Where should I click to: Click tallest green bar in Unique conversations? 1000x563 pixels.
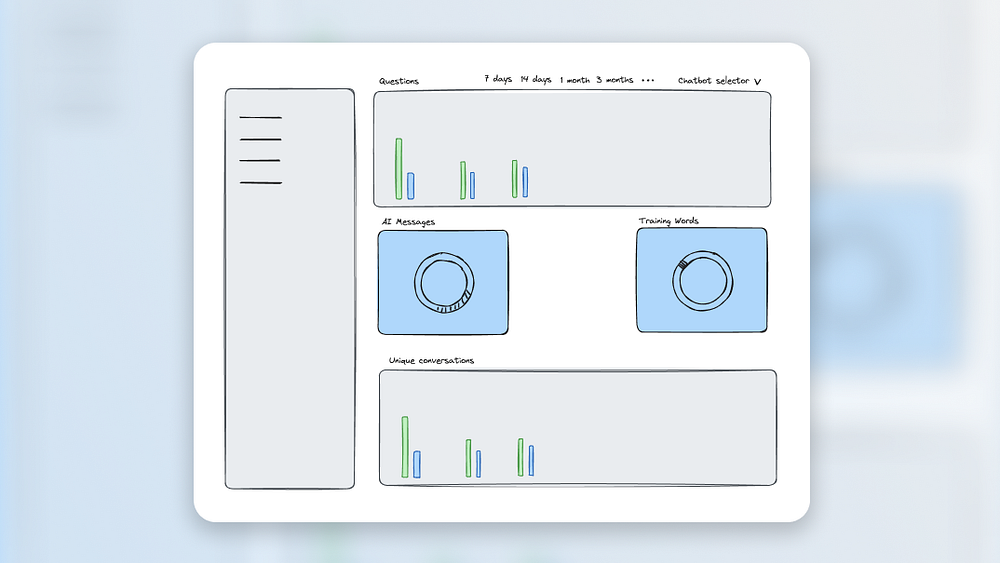point(405,447)
